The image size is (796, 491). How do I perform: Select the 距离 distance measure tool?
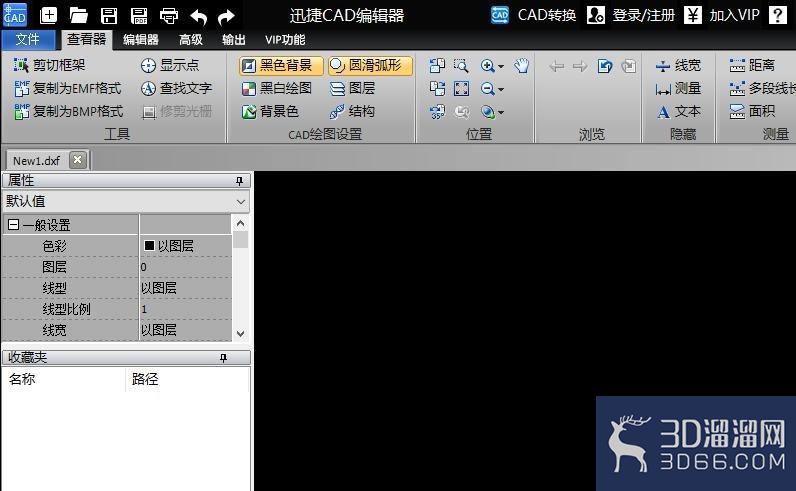pyautogui.click(x=752, y=65)
